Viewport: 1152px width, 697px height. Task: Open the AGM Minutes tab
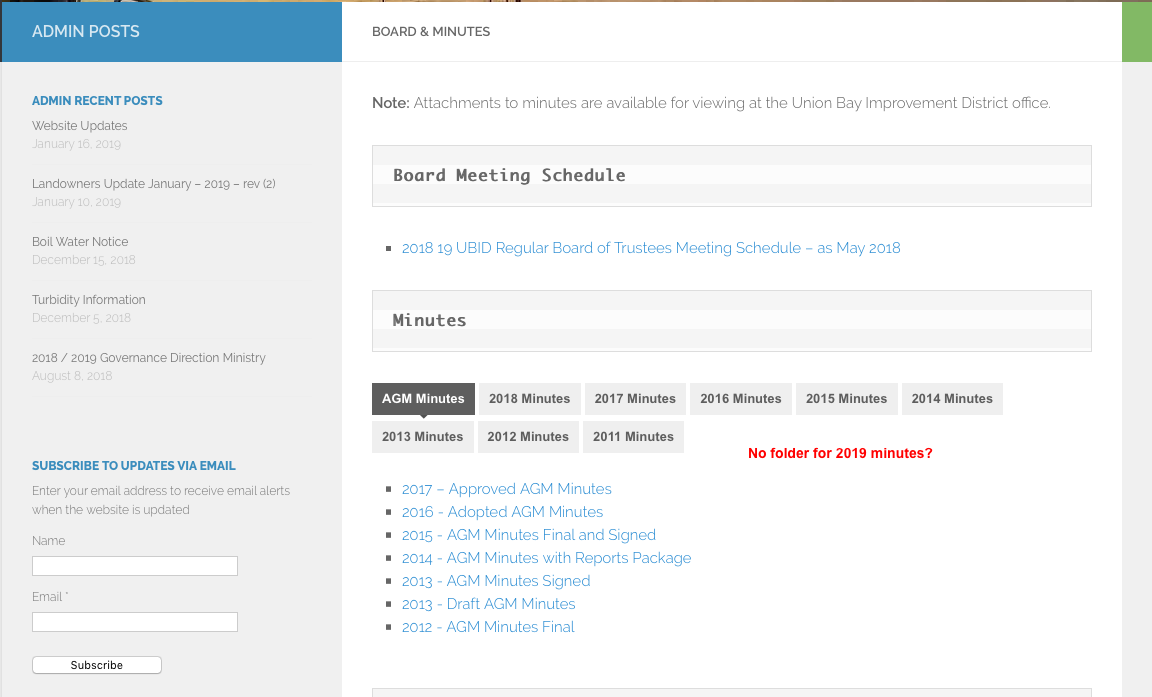click(423, 398)
